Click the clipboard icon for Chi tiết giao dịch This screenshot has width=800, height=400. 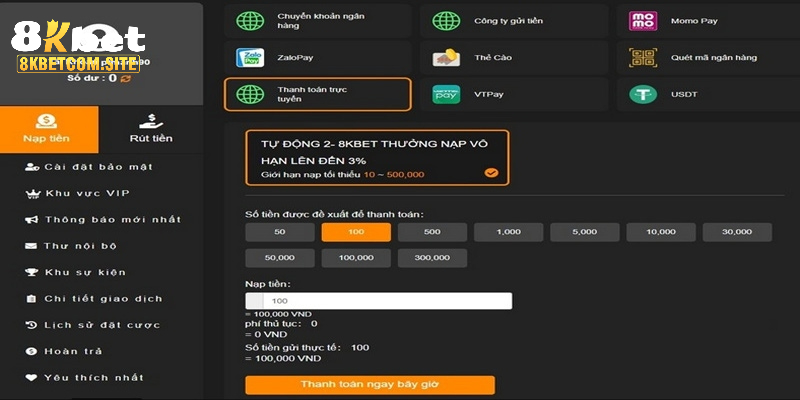tap(31, 299)
